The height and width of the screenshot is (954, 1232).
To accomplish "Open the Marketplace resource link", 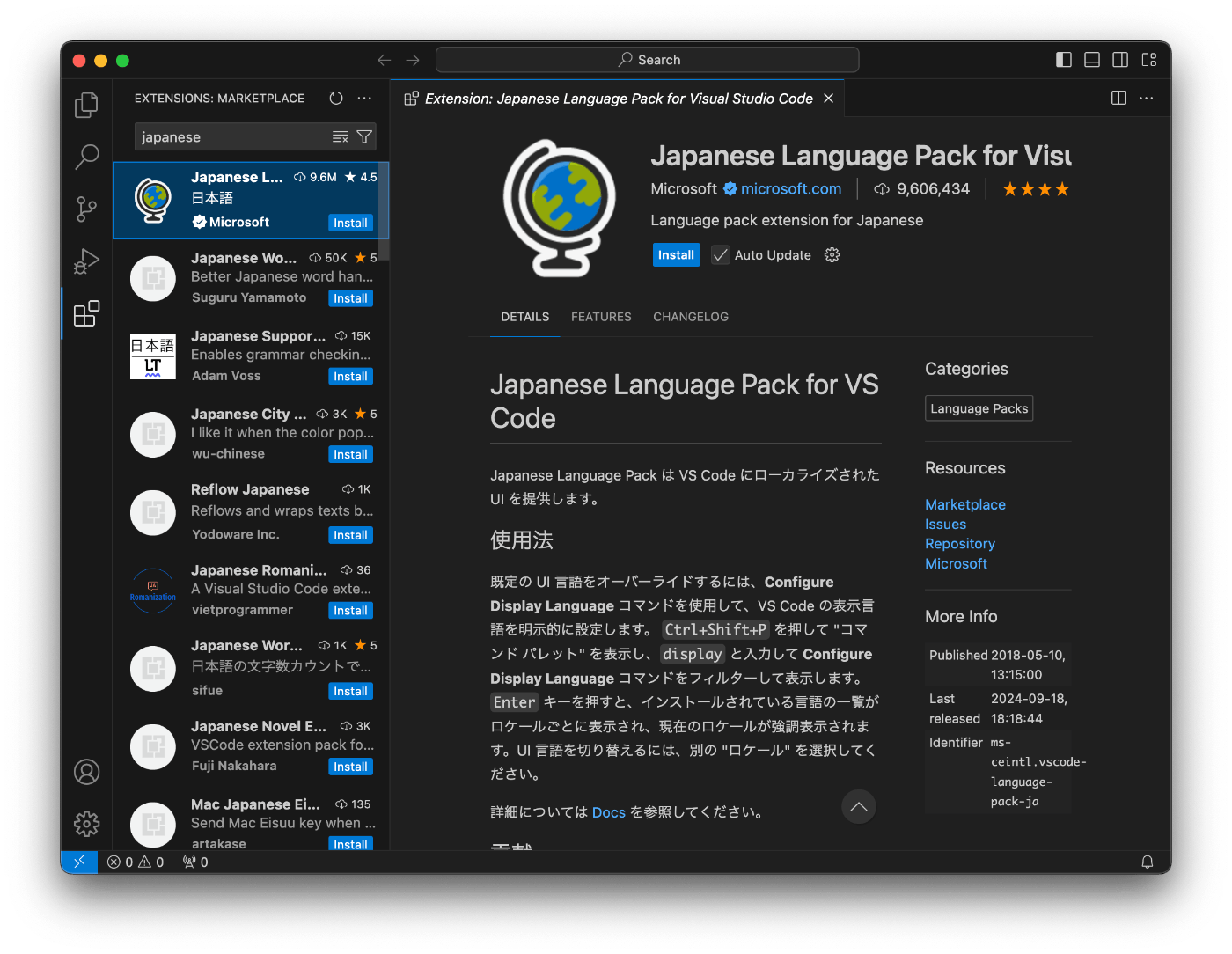I will tap(965, 504).
